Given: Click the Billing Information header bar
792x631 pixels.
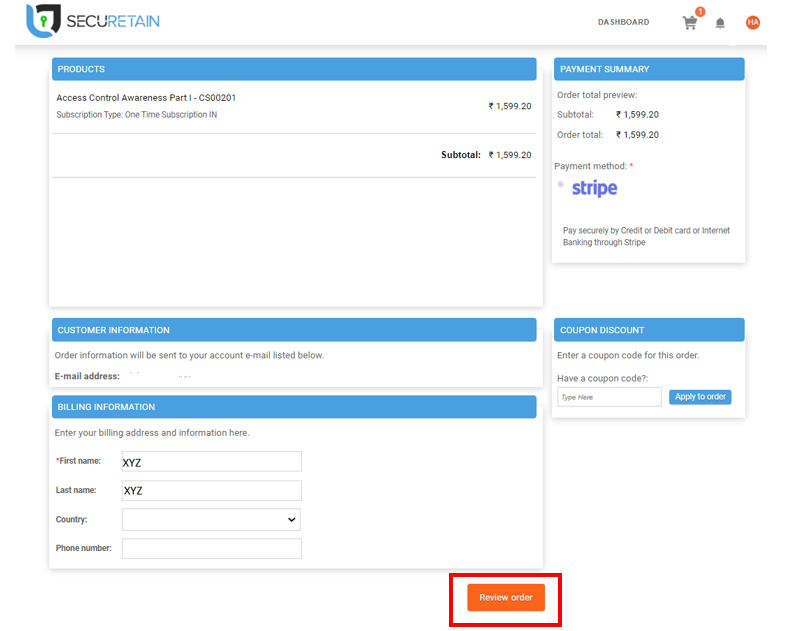Looking at the screenshot, I should 294,407.
